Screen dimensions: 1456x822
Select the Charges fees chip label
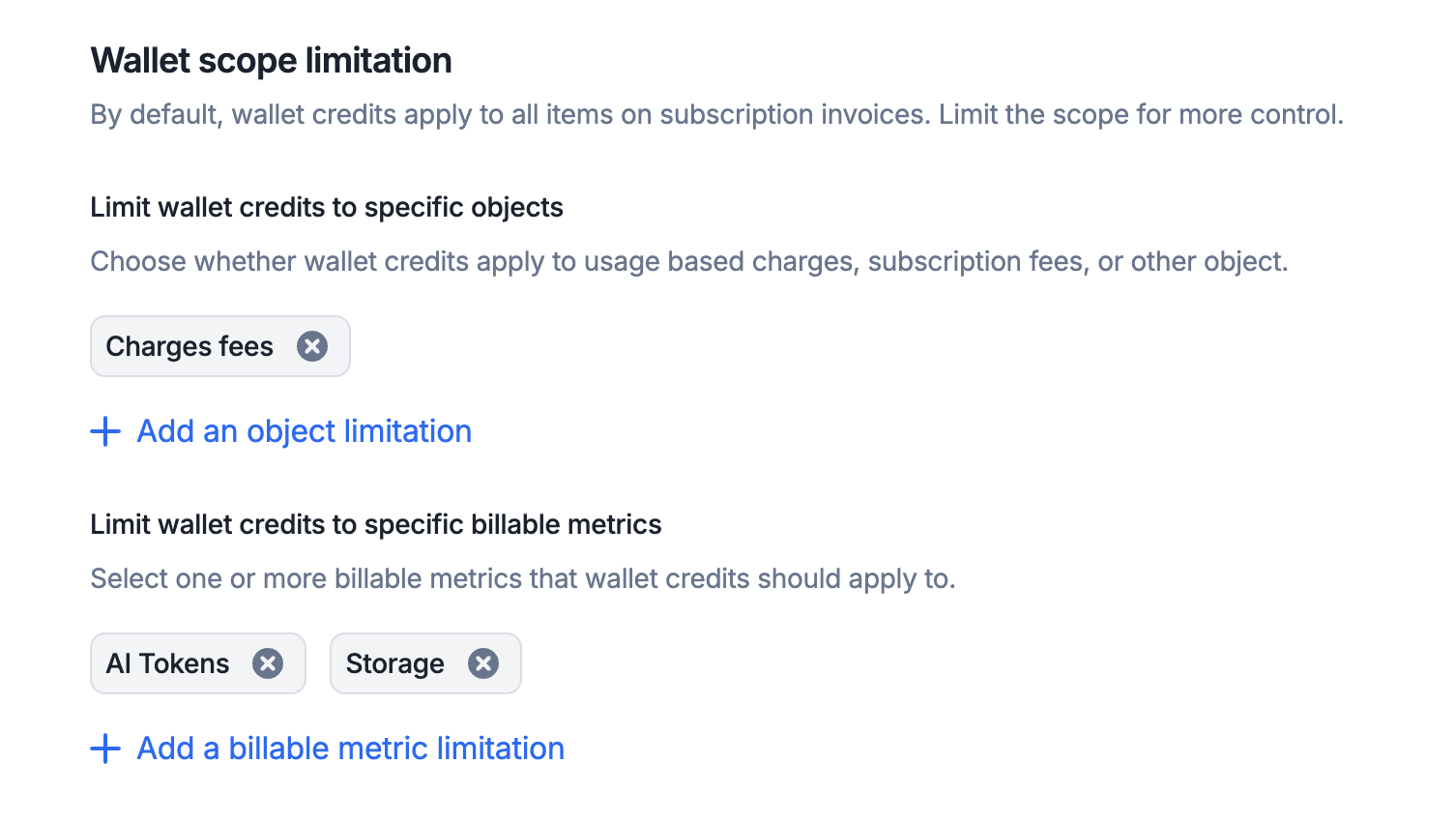189,346
